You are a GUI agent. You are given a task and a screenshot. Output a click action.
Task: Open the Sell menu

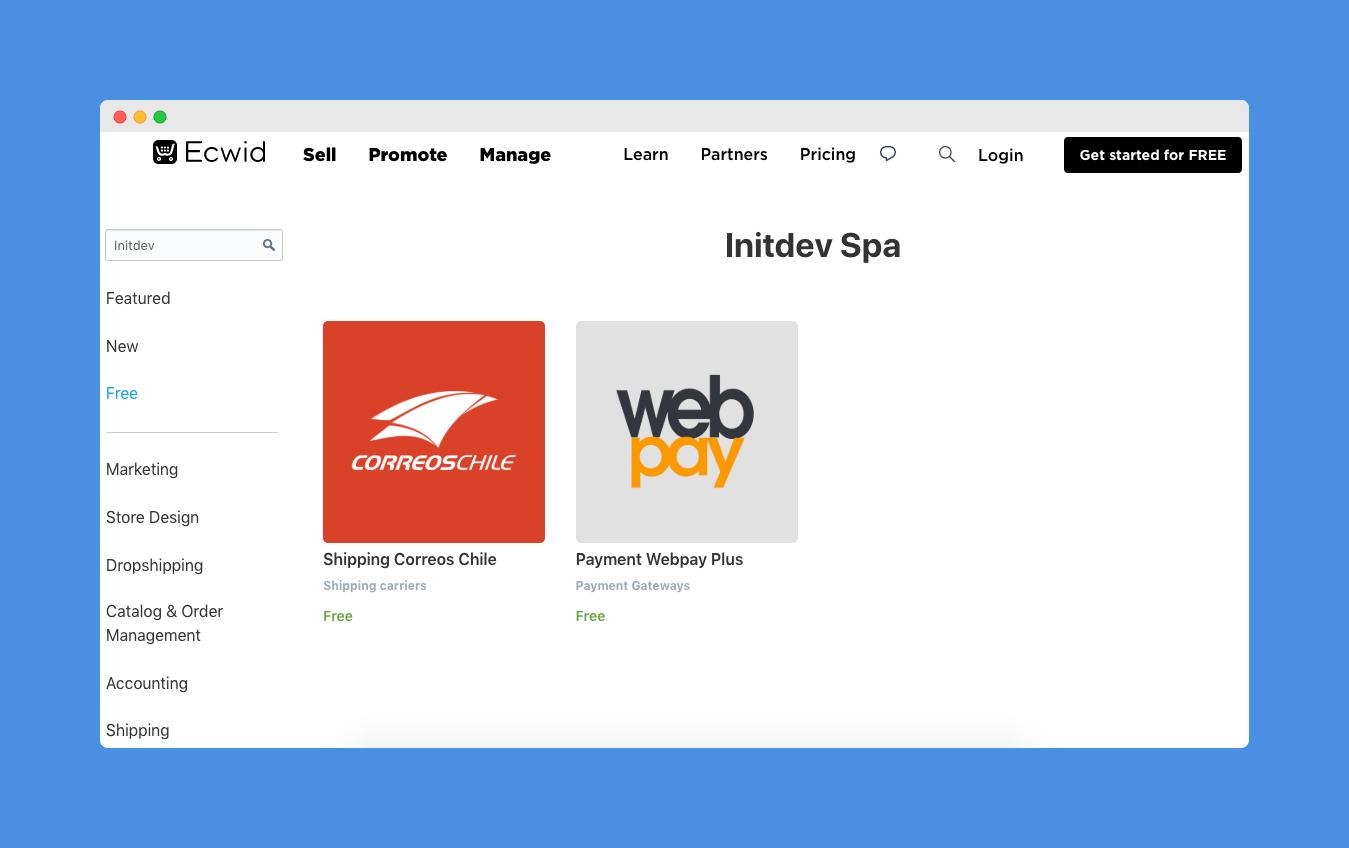pos(320,155)
